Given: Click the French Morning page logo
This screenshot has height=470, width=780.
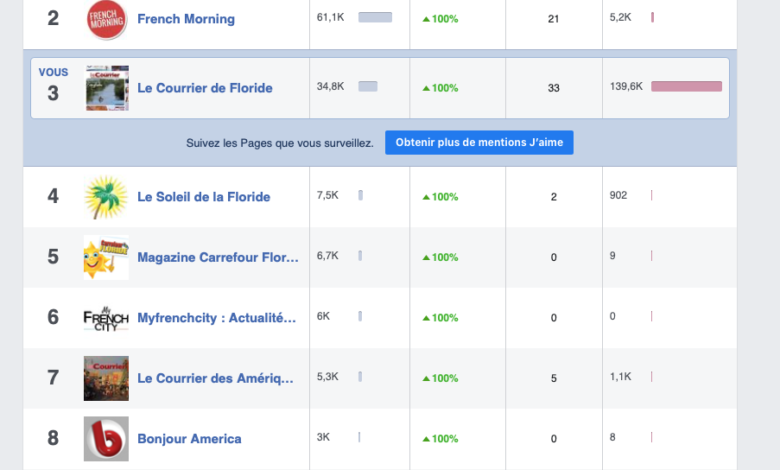Looking at the screenshot, I should coord(106,19).
